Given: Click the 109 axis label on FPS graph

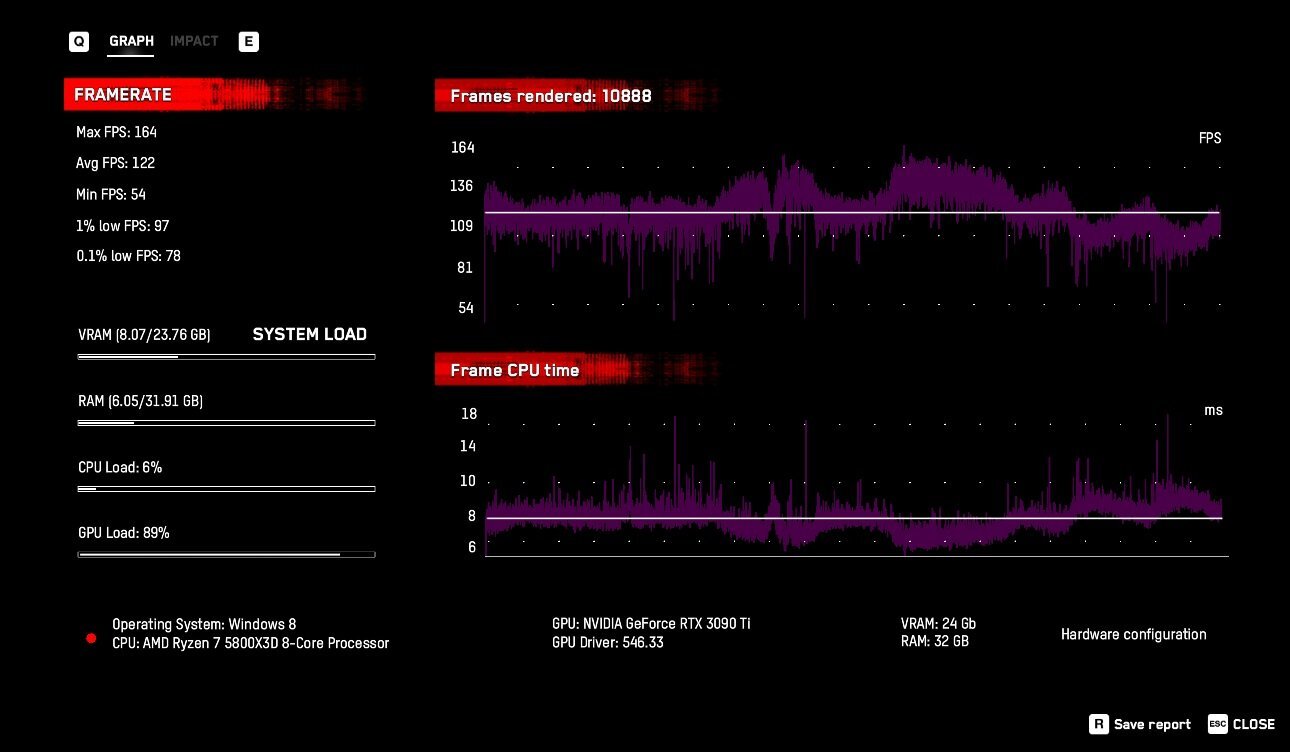Looking at the screenshot, I should (x=463, y=227).
